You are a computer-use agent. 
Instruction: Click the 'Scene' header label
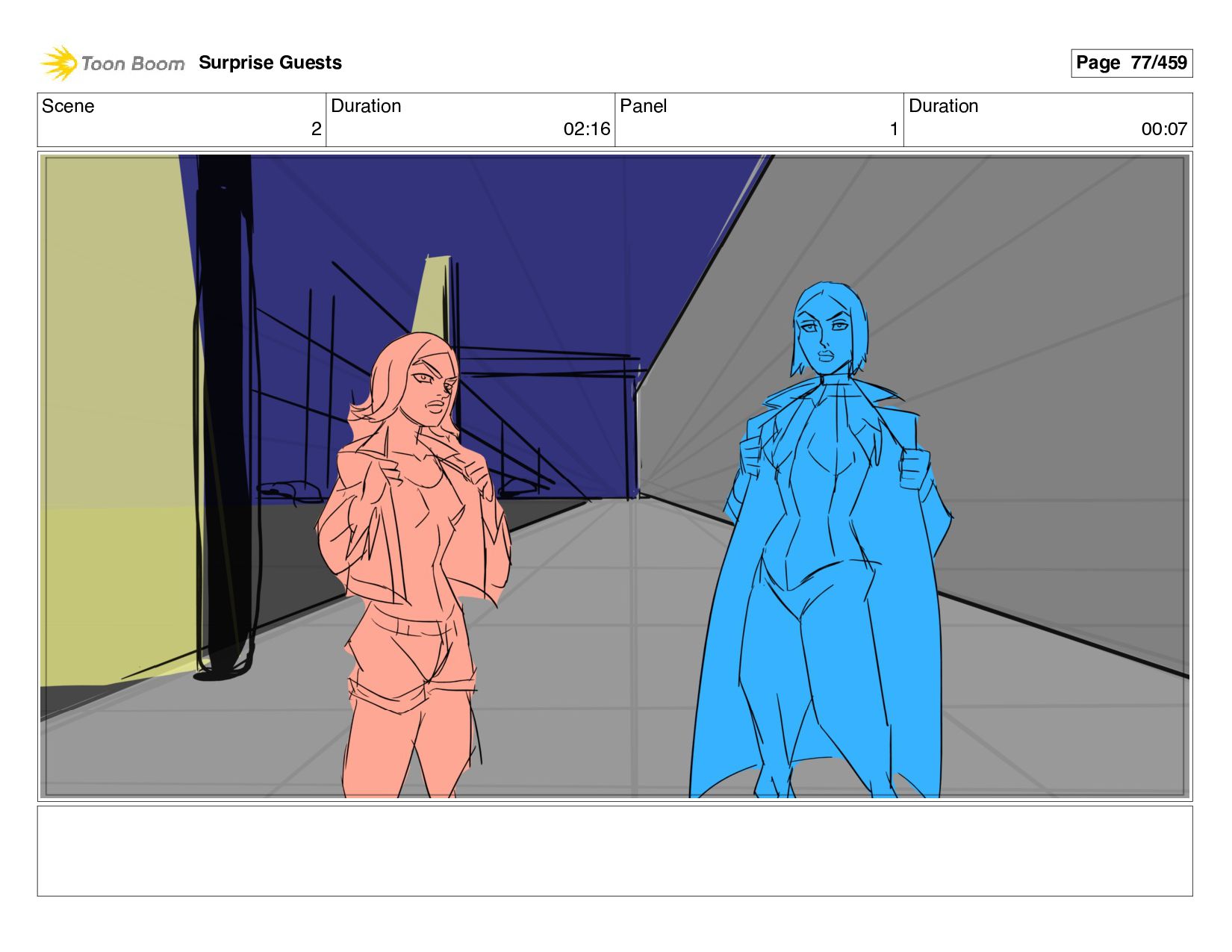[x=68, y=106]
